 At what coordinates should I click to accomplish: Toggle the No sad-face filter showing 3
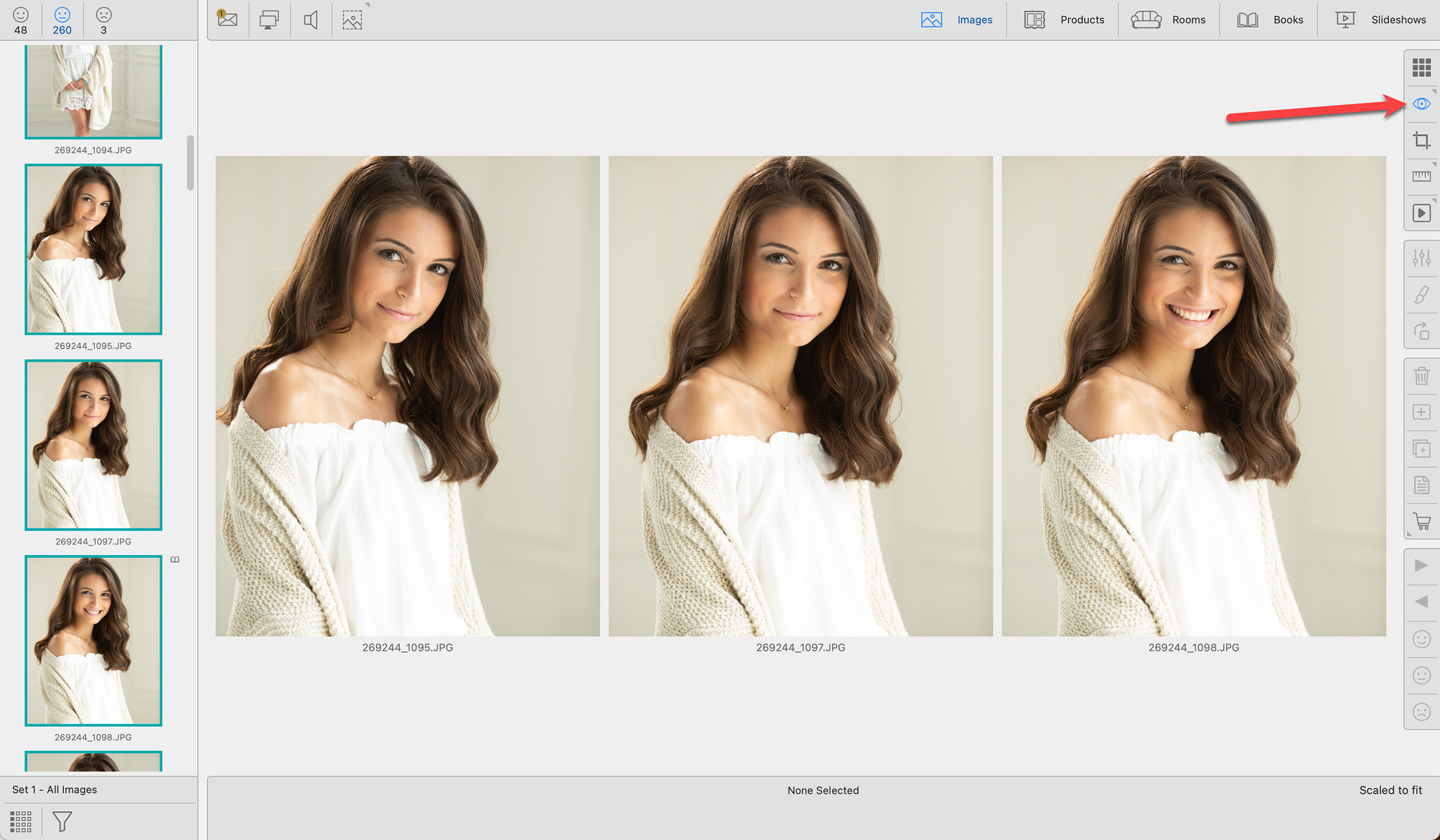(104, 20)
